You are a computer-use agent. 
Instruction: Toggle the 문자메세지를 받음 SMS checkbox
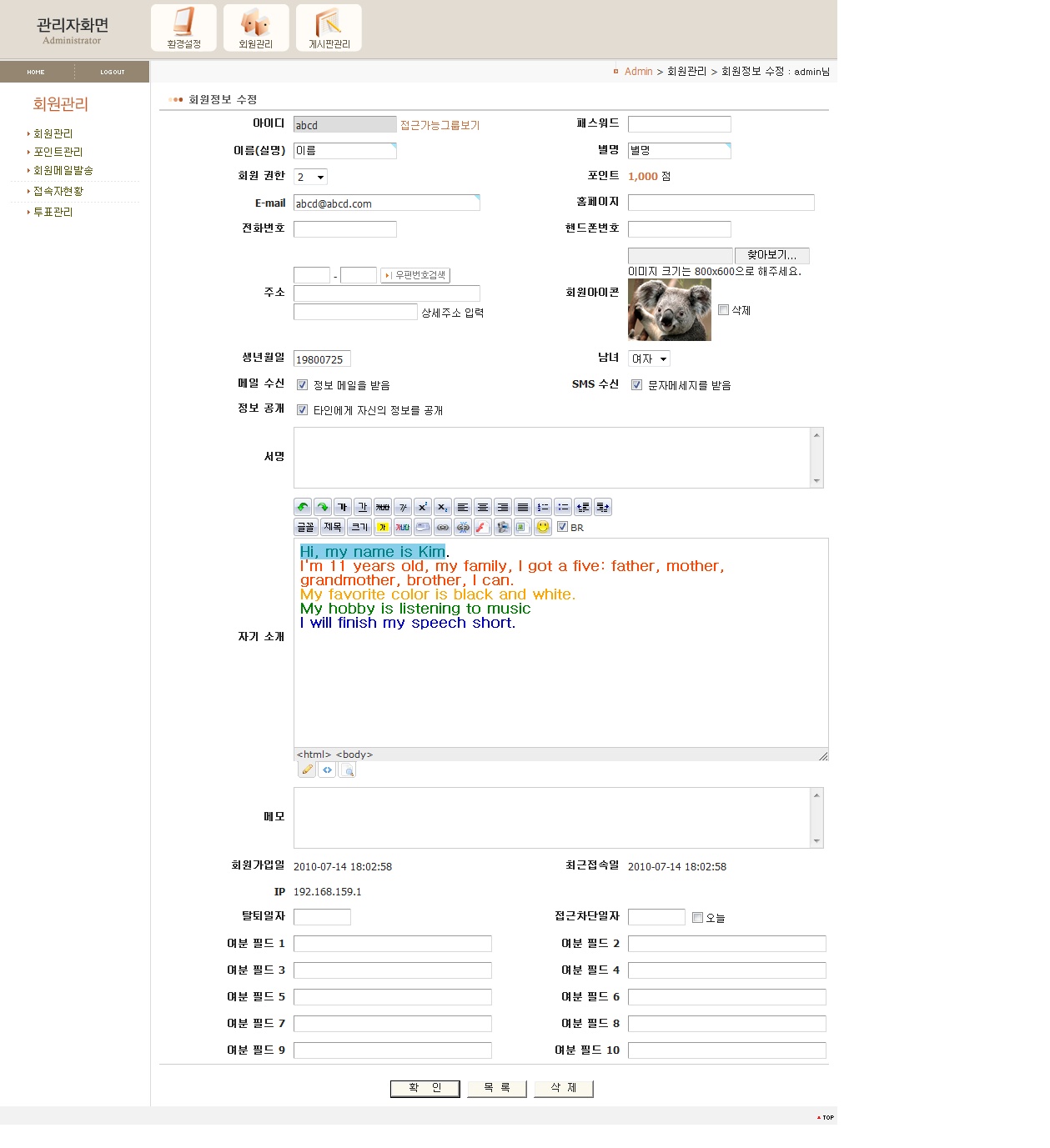click(x=637, y=385)
